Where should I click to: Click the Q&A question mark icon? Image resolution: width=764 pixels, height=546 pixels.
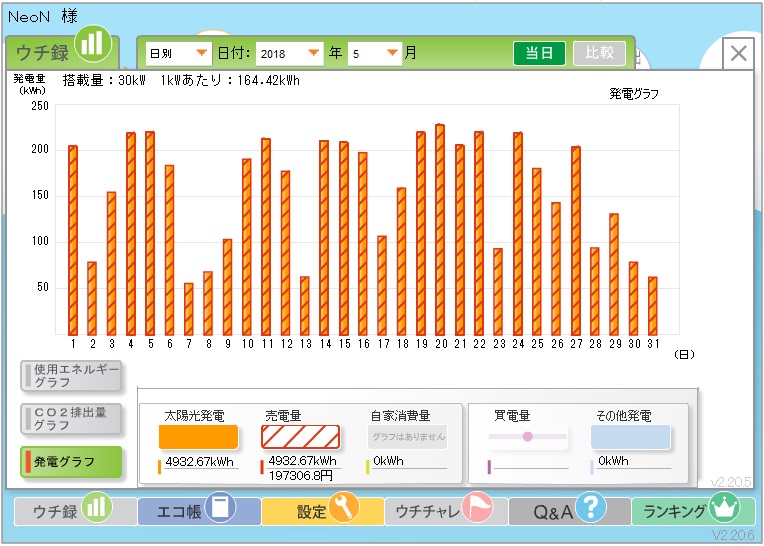tap(591, 507)
